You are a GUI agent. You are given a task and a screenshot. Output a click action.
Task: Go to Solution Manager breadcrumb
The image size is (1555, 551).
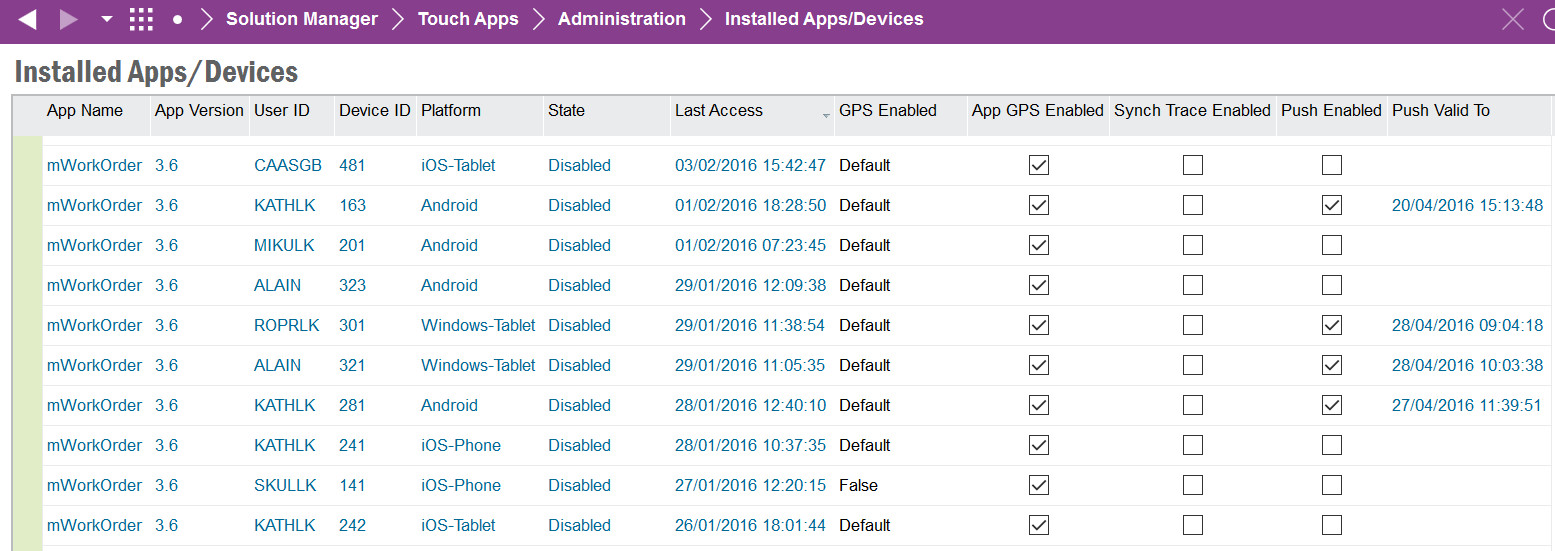coord(302,19)
